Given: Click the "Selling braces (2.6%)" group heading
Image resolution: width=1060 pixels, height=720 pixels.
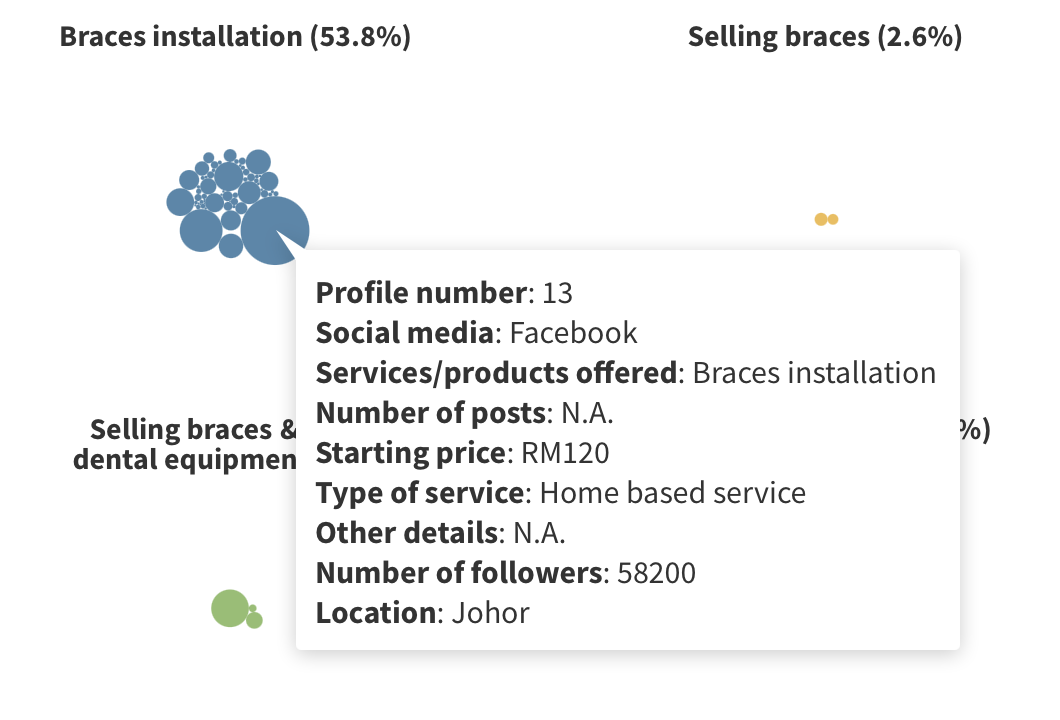Looking at the screenshot, I should click(x=825, y=37).
